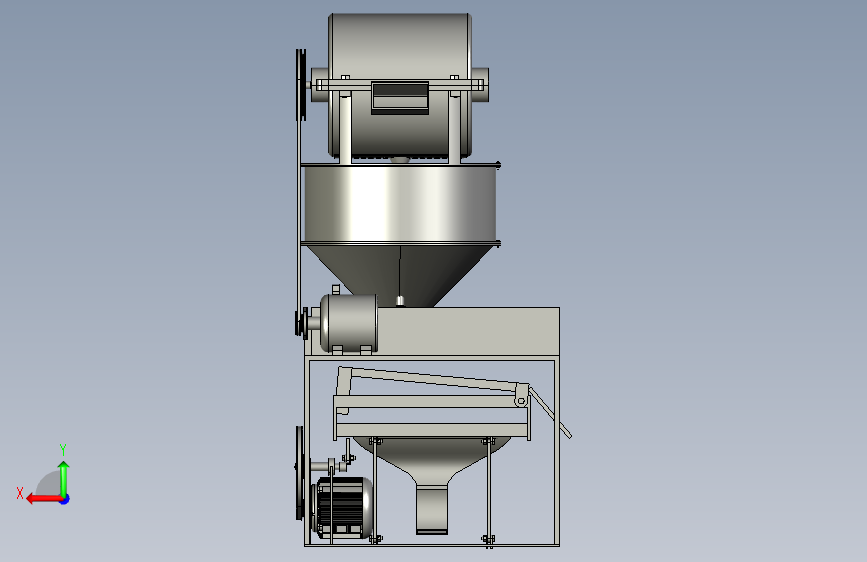Screen dimensions: 867x562
Task: Select the shiny cylindrical tank in the middle
Action: (x=400, y=203)
